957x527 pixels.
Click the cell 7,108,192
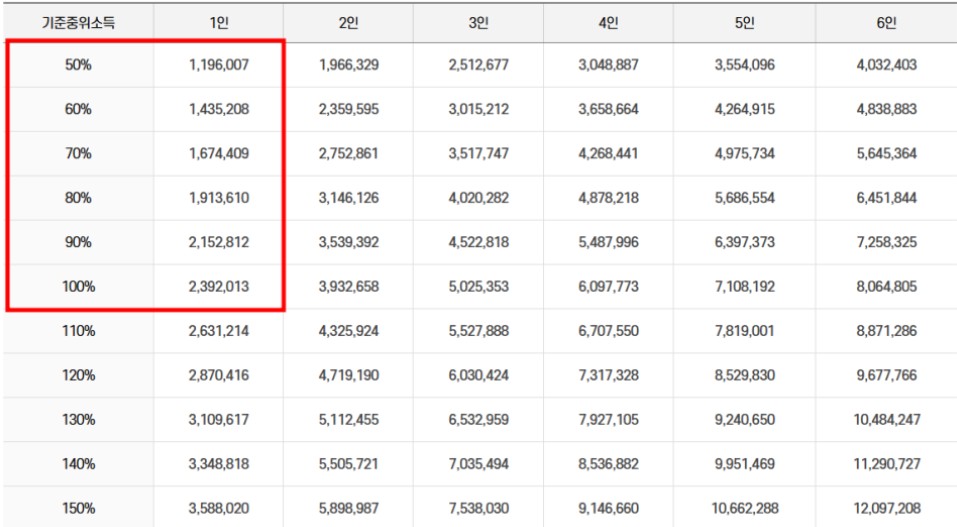click(745, 286)
